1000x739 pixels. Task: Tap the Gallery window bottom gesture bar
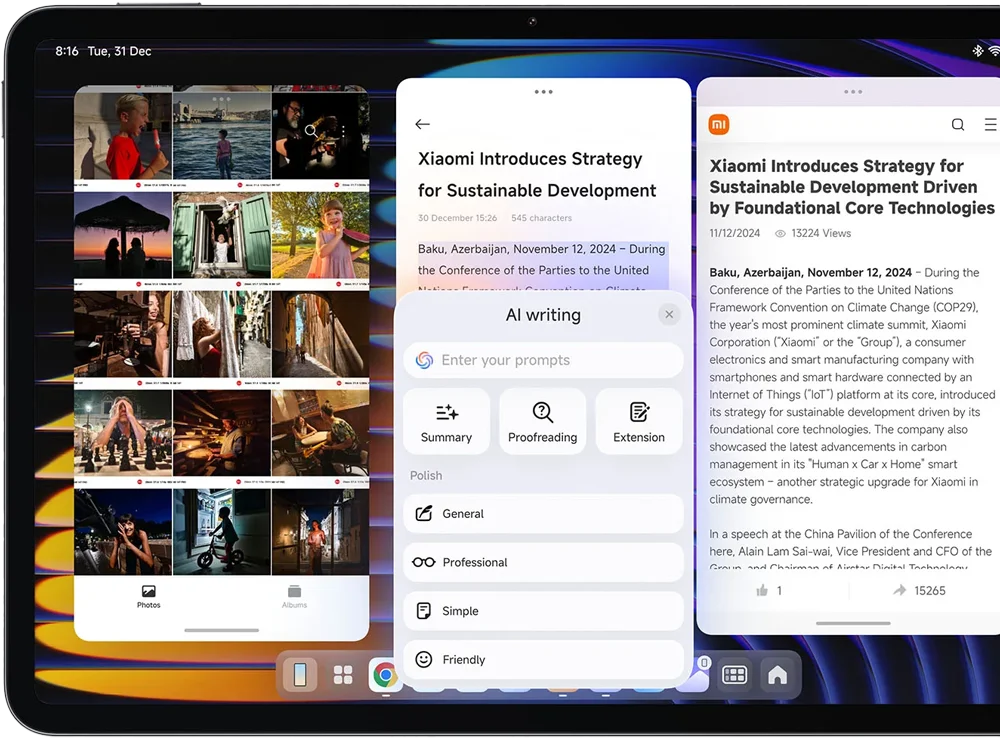click(x=221, y=630)
